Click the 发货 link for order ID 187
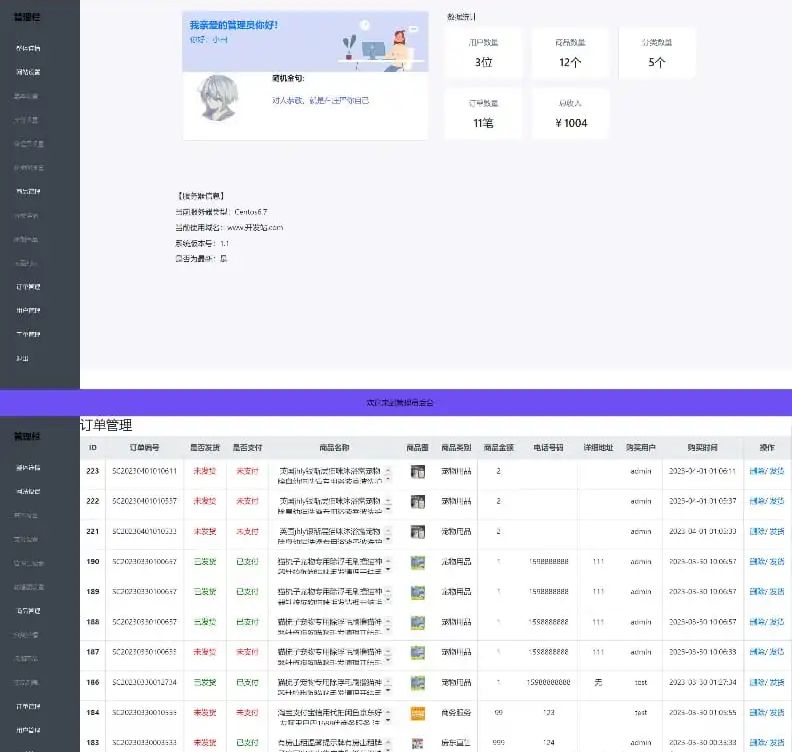This screenshot has width=792, height=752. tap(777, 651)
